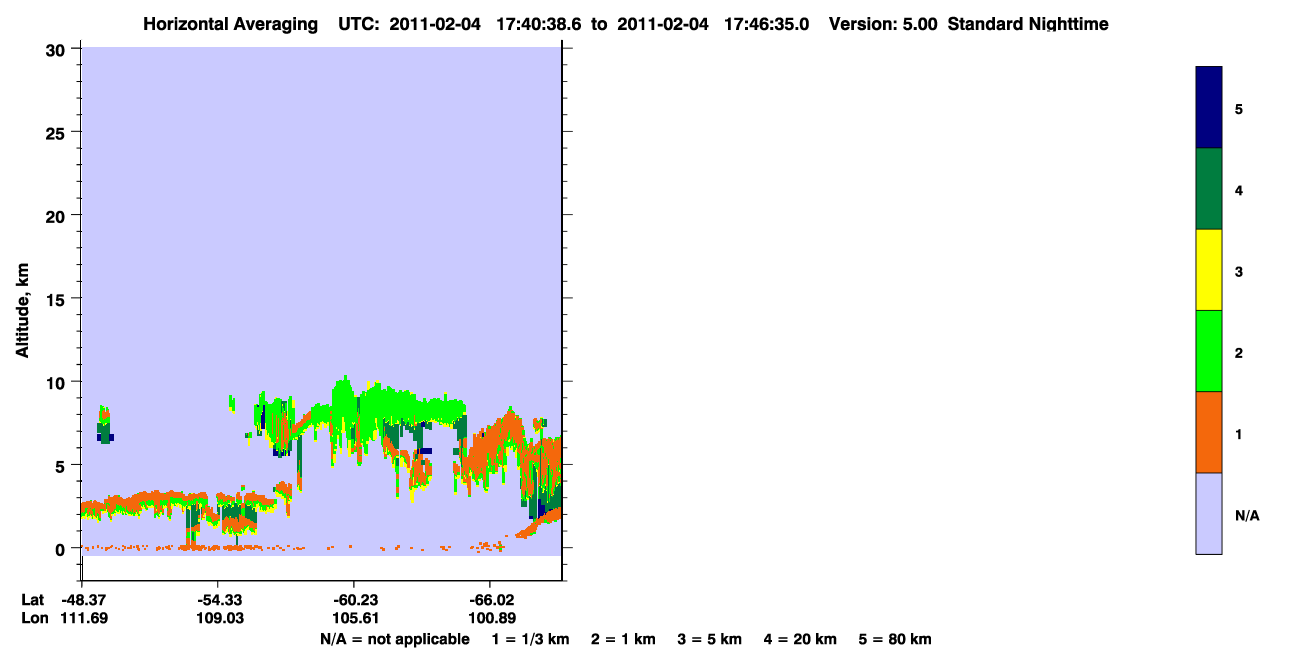Click the longitude value 105.61

(354, 618)
